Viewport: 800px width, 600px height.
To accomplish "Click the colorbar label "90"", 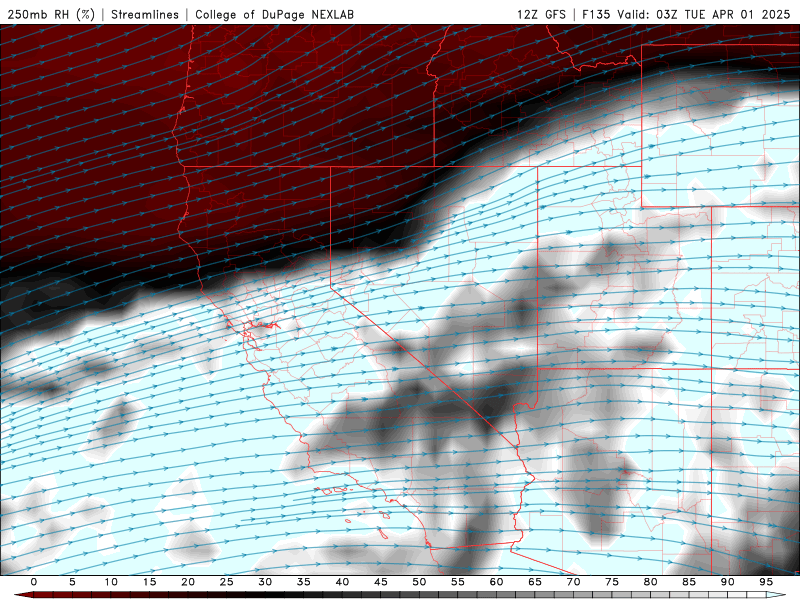I will point(728,582).
